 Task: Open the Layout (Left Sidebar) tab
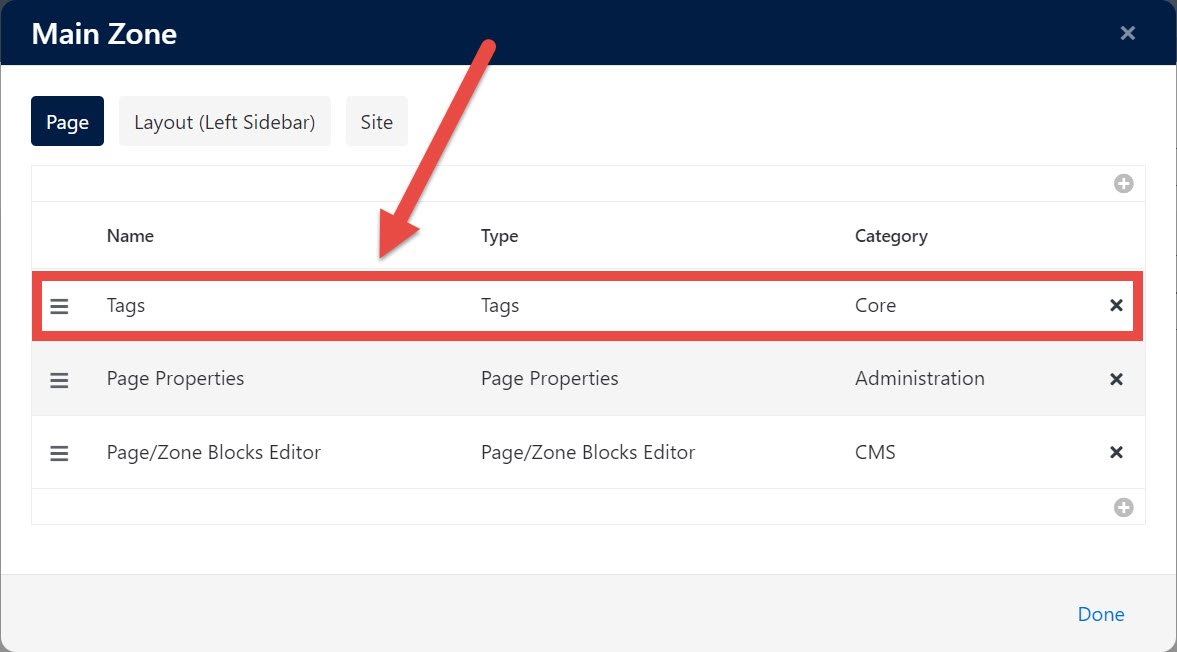[224, 122]
